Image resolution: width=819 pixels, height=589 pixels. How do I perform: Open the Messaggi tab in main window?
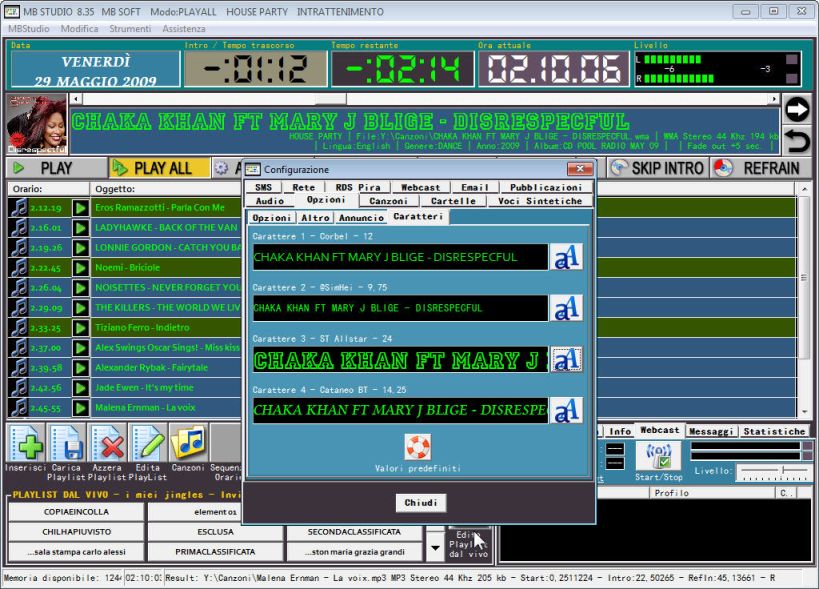pyautogui.click(x=711, y=431)
